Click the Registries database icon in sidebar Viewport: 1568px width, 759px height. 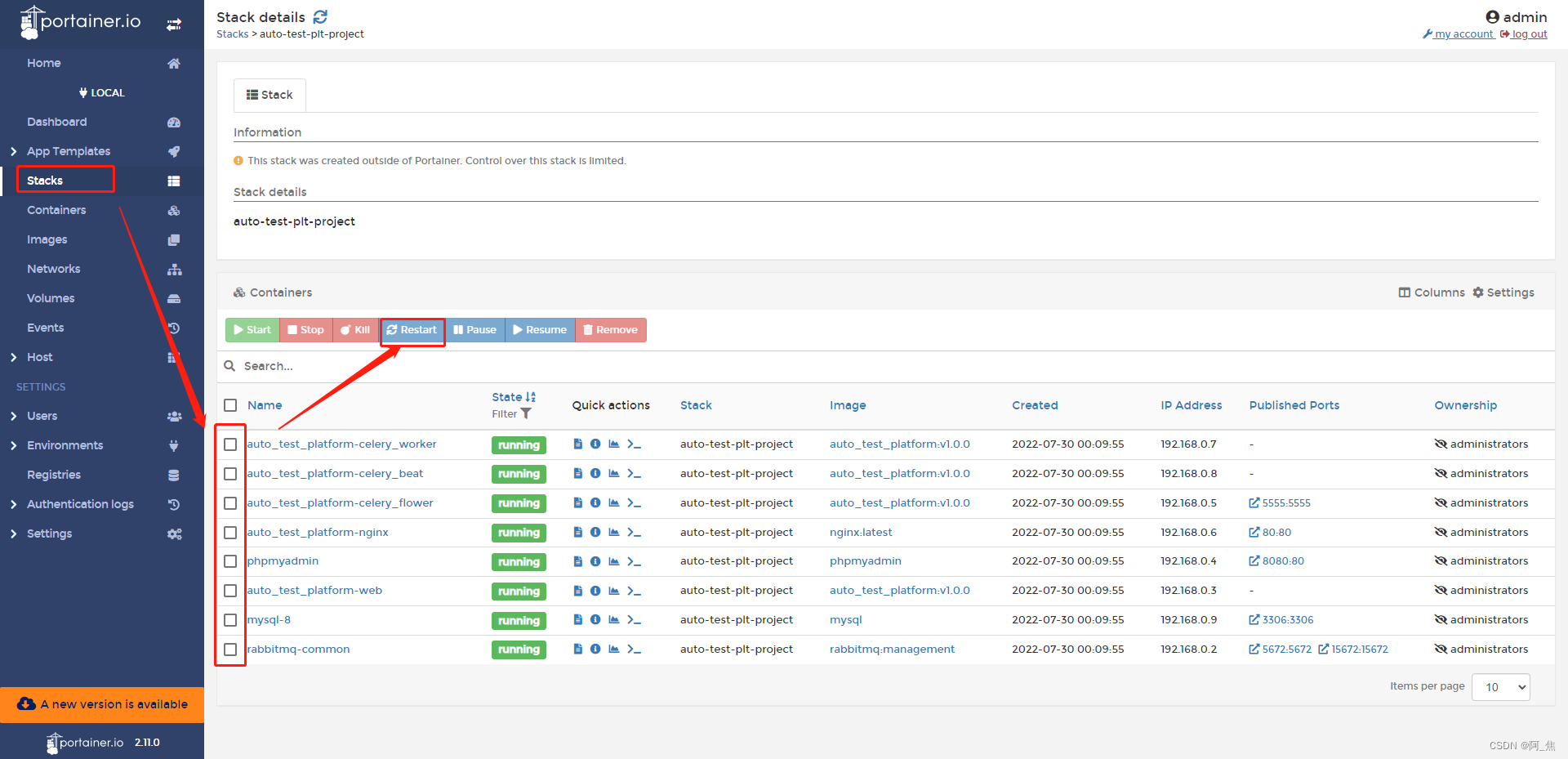point(174,475)
